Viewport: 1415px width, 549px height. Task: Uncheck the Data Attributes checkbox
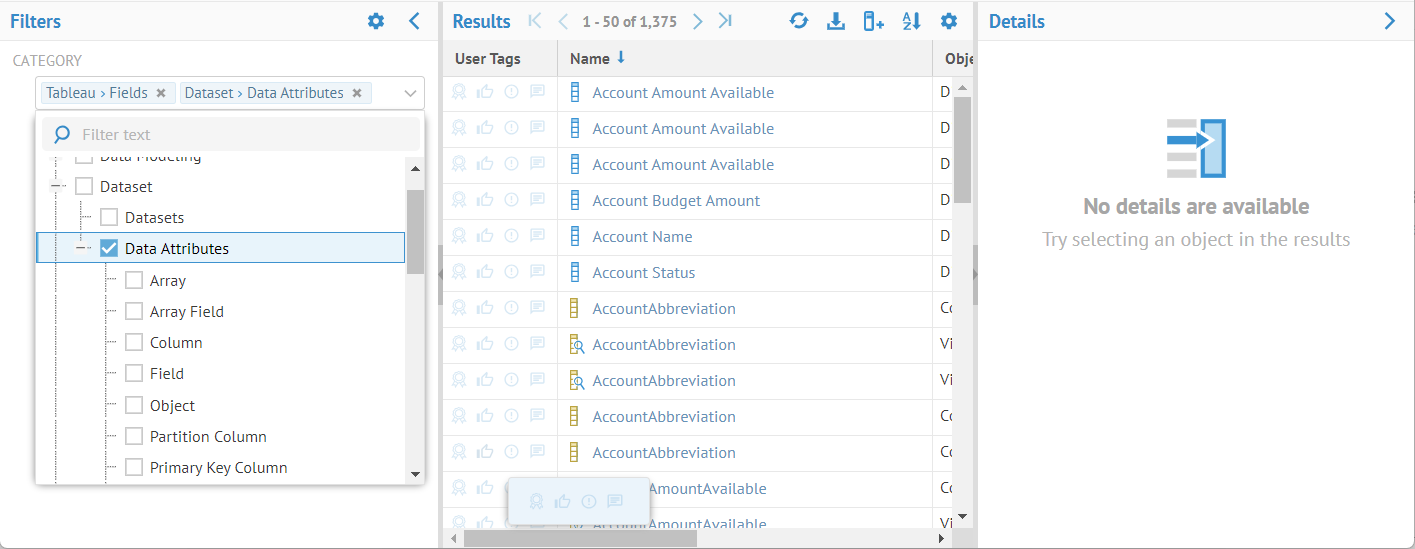click(109, 248)
